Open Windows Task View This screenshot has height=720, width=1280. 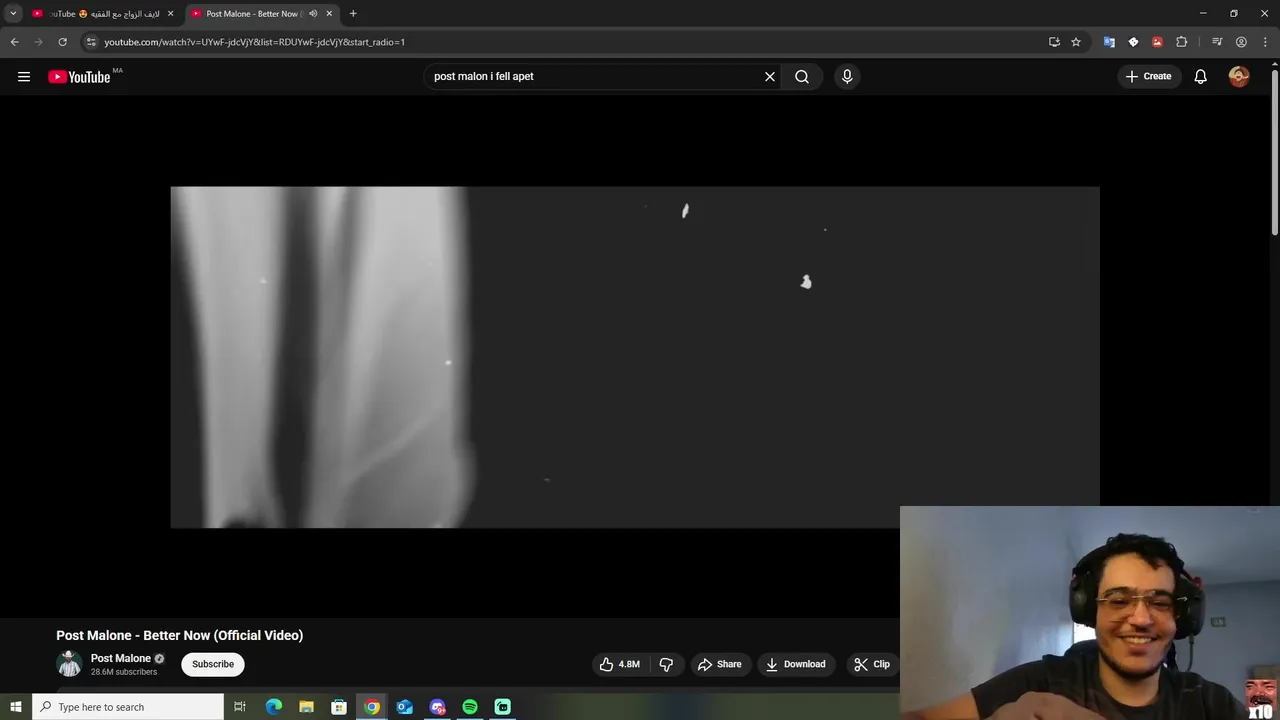tap(240, 707)
